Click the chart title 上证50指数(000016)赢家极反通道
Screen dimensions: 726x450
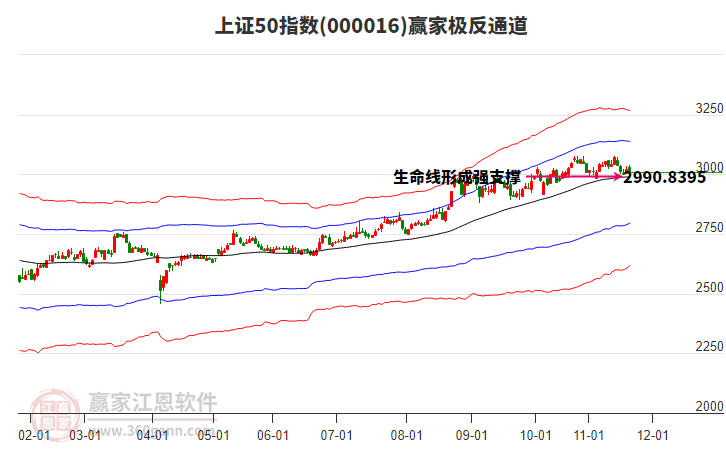click(371, 26)
